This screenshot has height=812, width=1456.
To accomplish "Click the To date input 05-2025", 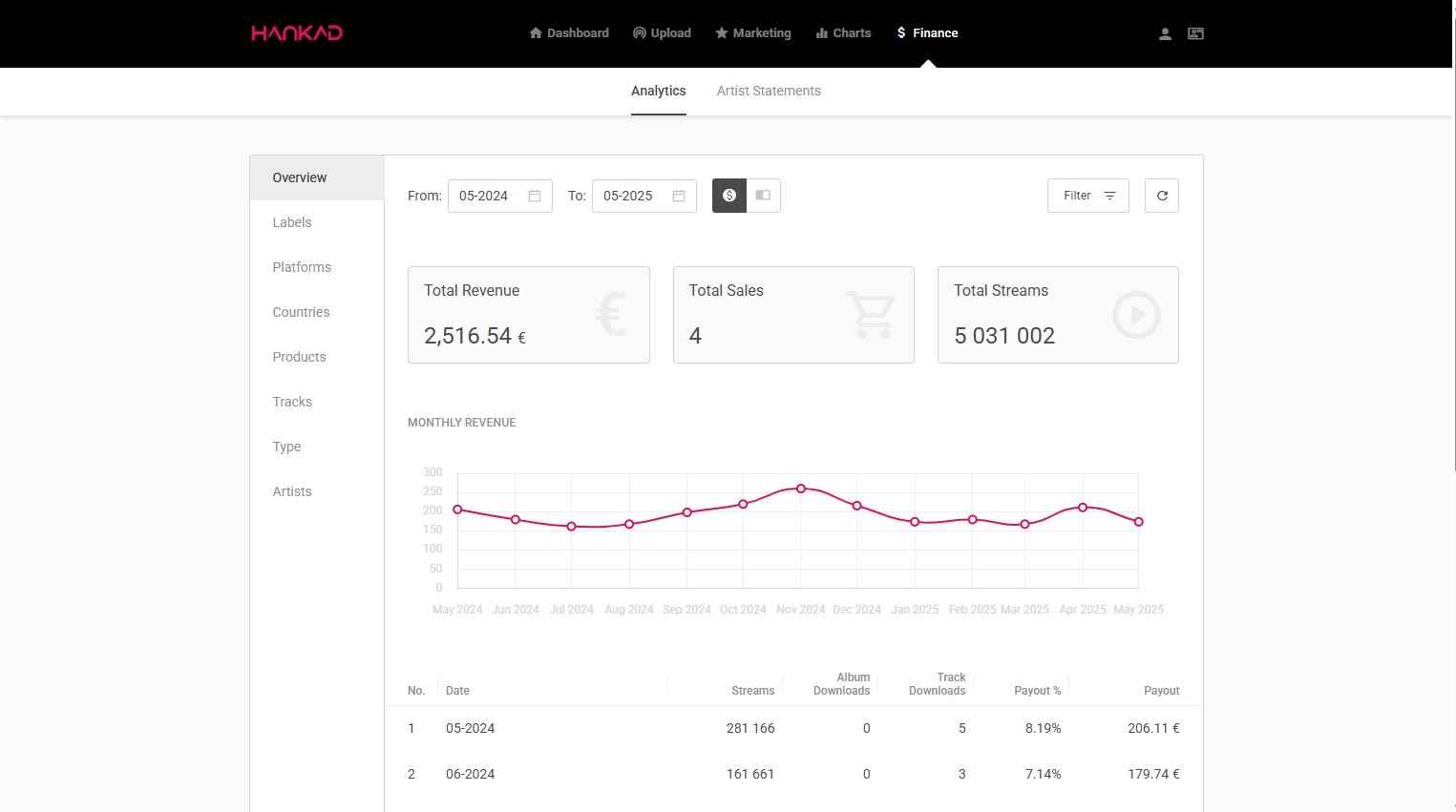I will 644,196.
